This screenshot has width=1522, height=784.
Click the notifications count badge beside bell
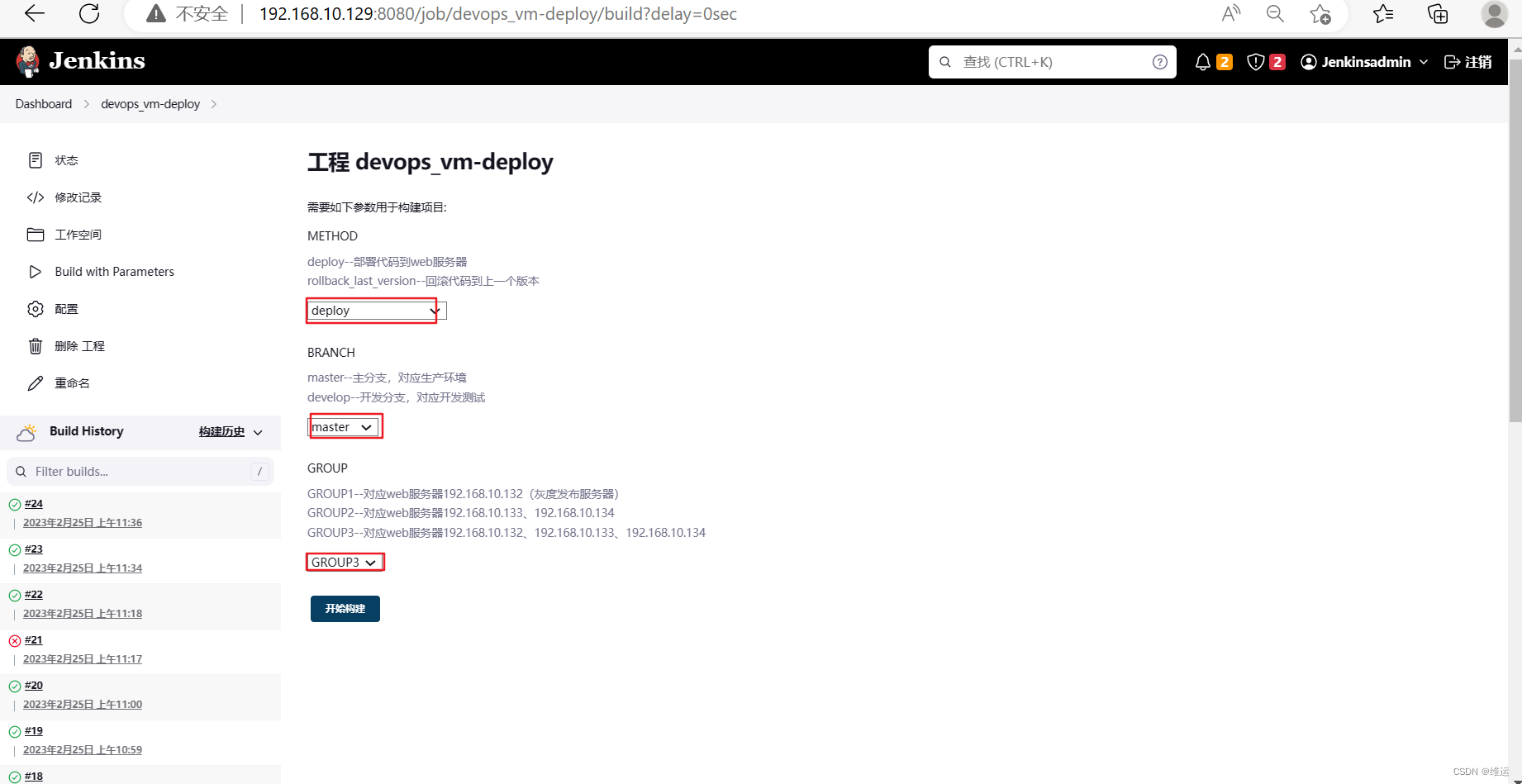(1225, 62)
